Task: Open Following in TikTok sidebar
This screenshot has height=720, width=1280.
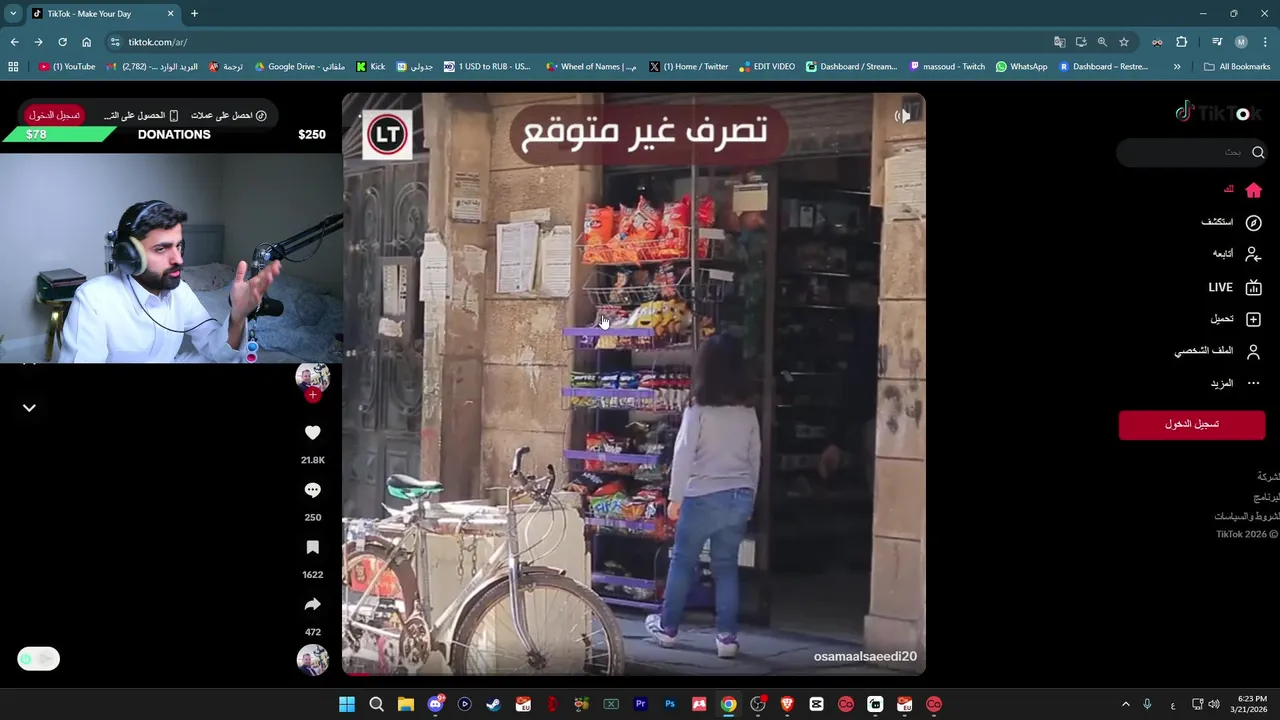Action: point(1253,254)
